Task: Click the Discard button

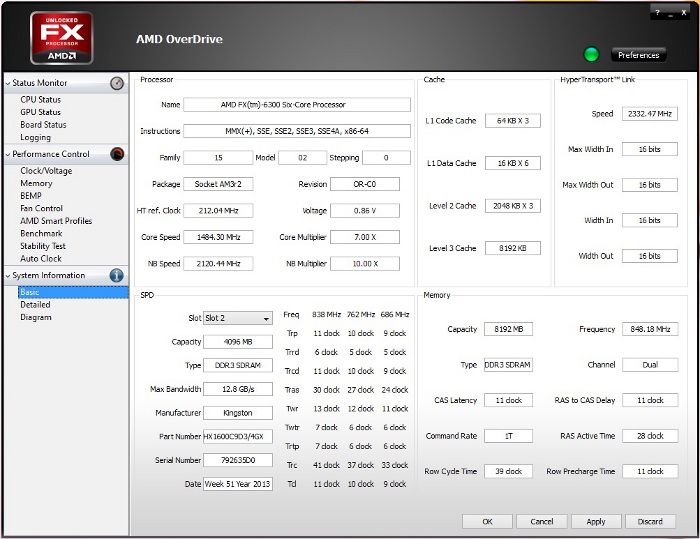Action: click(650, 522)
